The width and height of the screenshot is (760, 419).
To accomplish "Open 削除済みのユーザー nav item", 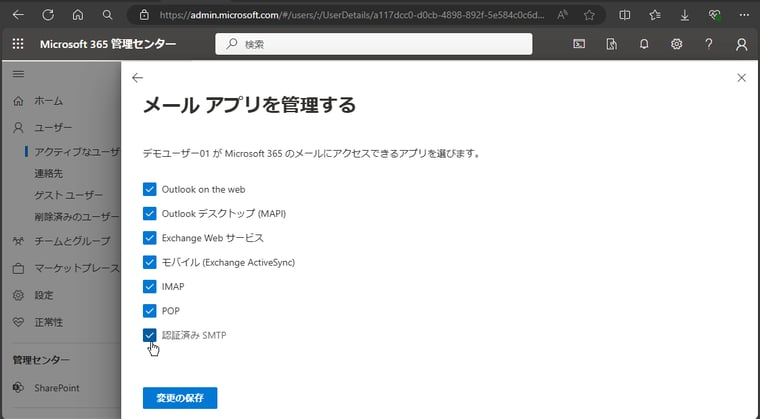I will 77,217.
